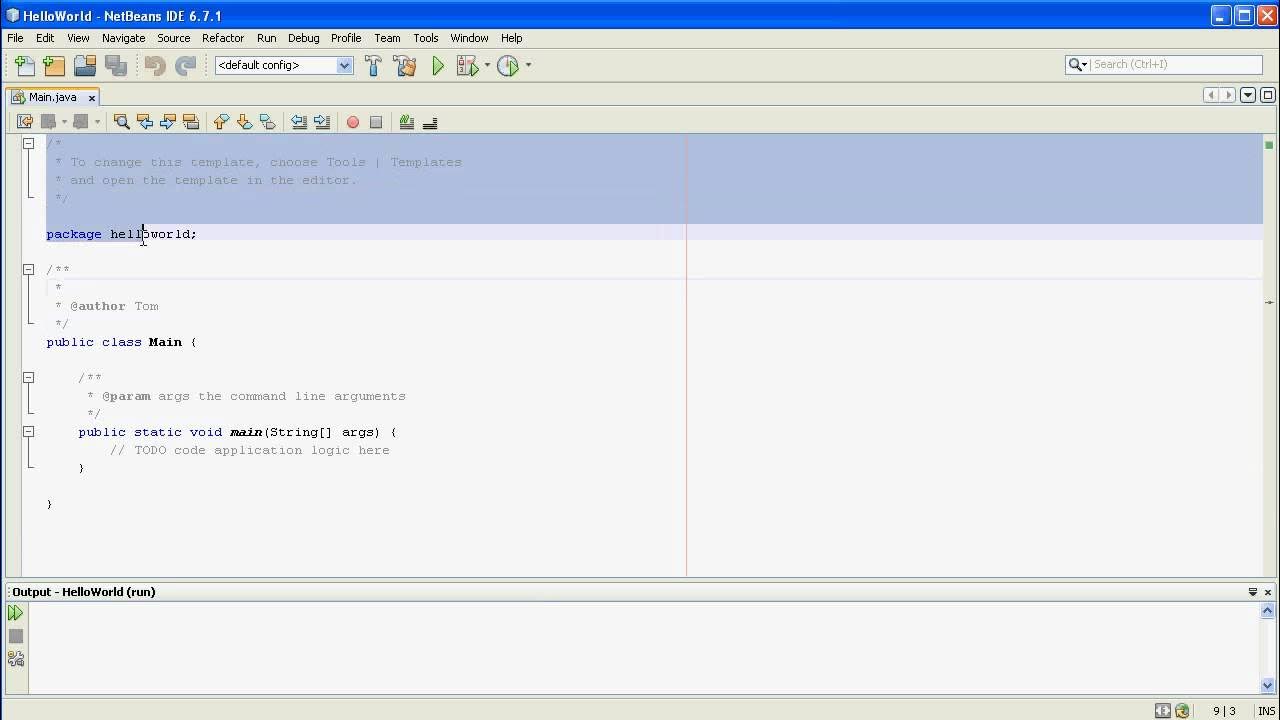Open the Refactor menu
This screenshot has width=1280, height=720.
(x=223, y=38)
